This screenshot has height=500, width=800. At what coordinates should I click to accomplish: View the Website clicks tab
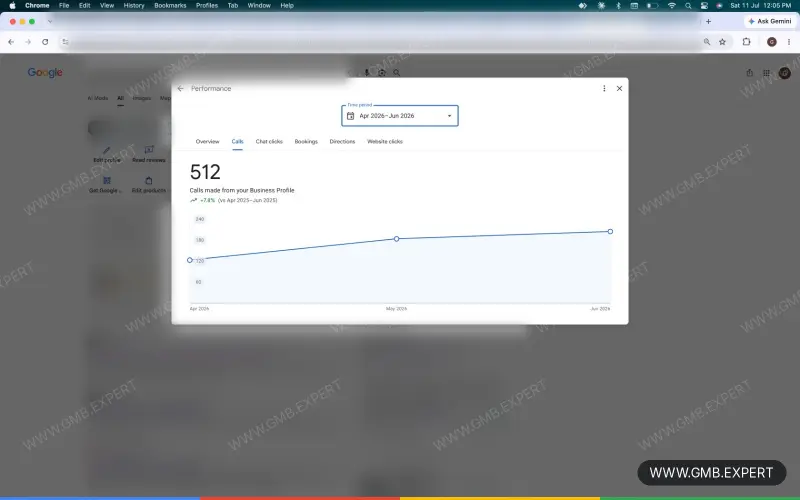tap(385, 141)
